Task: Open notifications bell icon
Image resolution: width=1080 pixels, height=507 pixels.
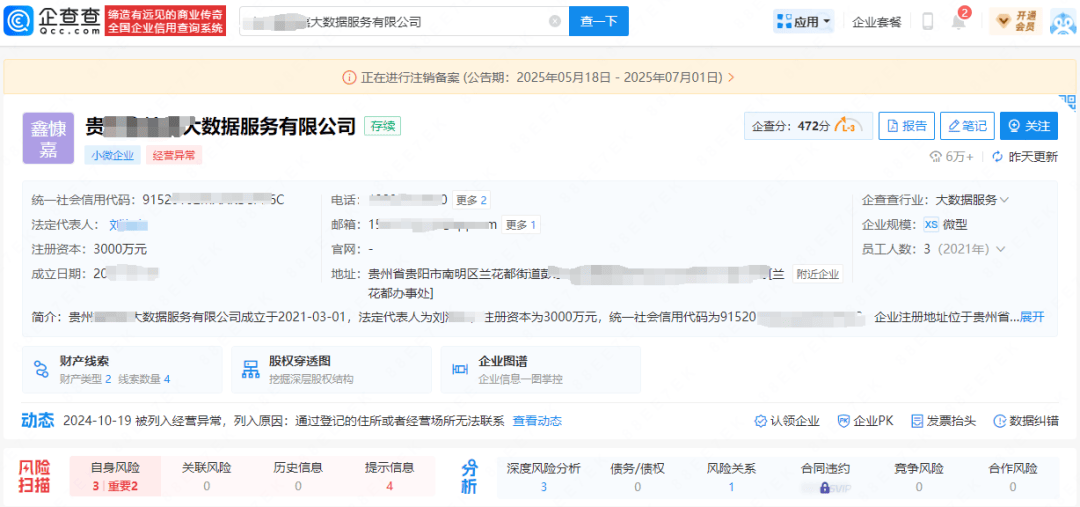Action: point(958,22)
